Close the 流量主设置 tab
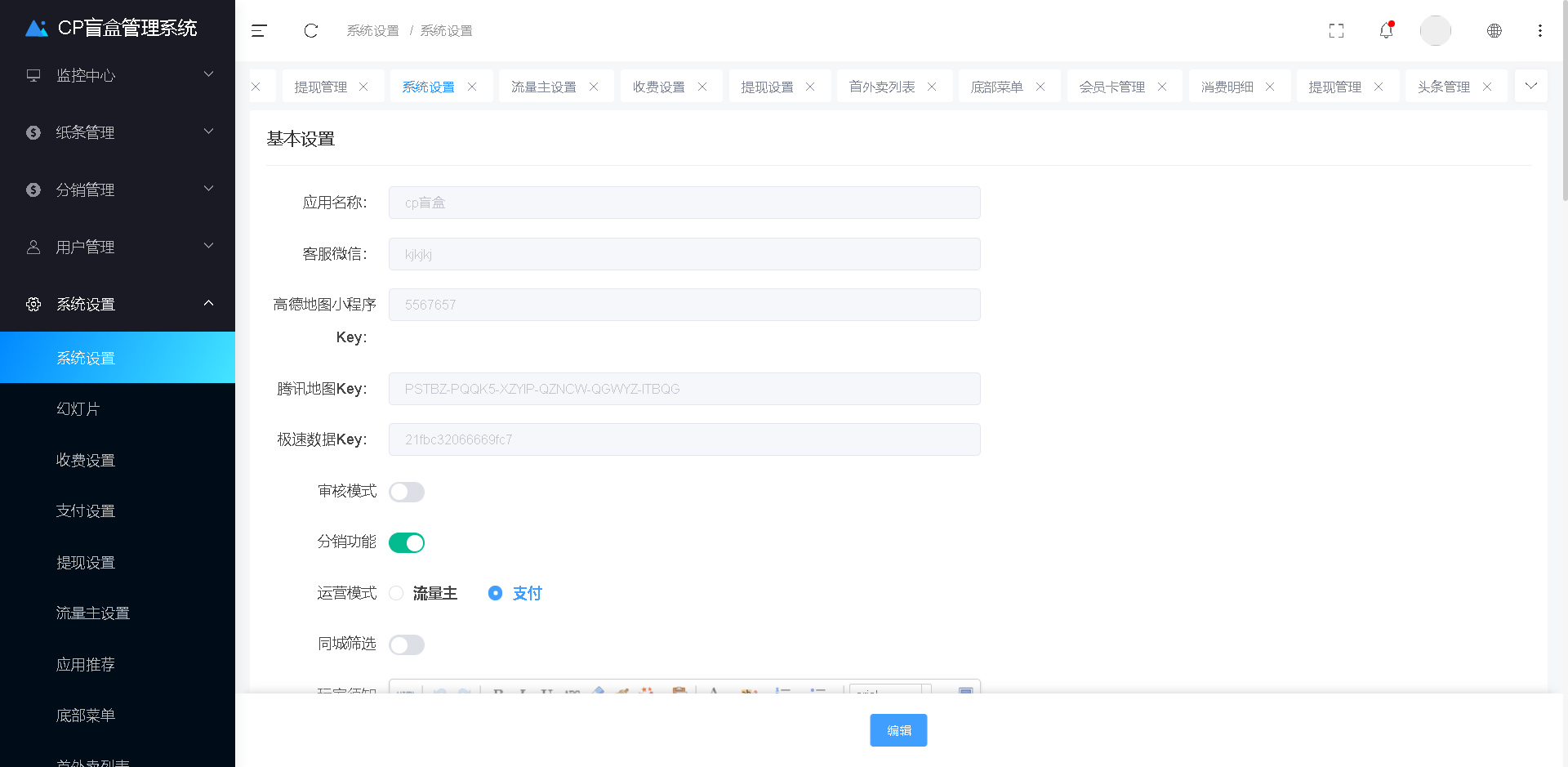The image size is (1568, 767). coord(594,87)
